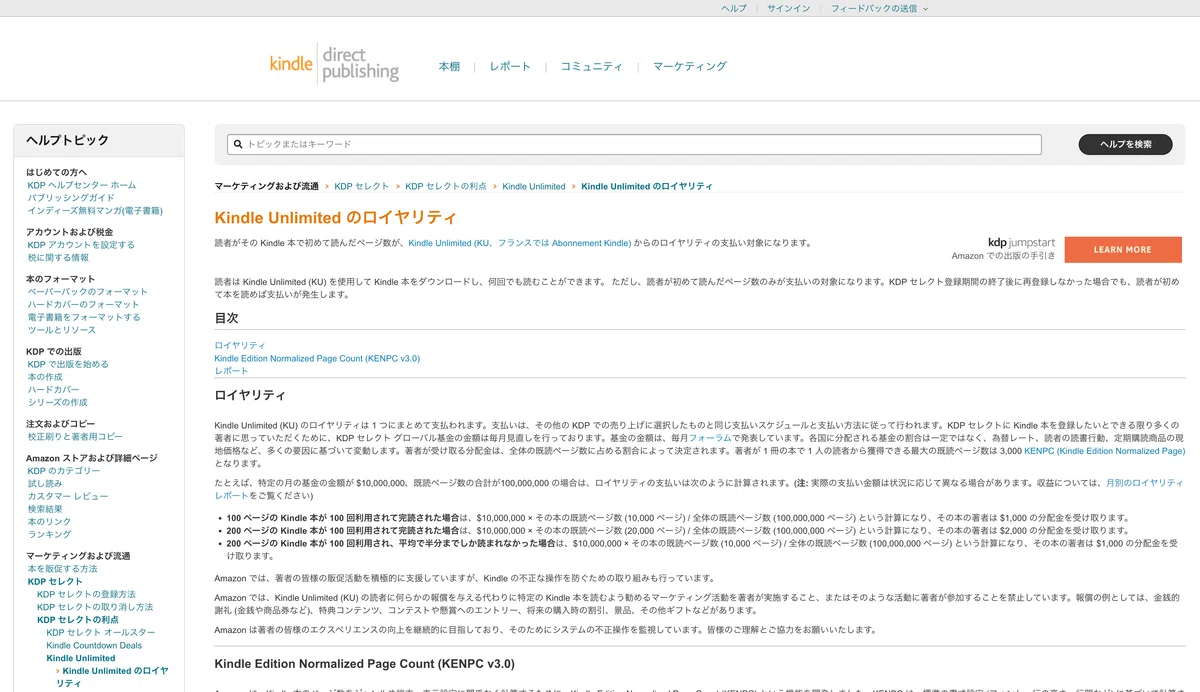Go to KDP セレクトの利点 breadcrumb
The height and width of the screenshot is (692, 1200).
446,186
